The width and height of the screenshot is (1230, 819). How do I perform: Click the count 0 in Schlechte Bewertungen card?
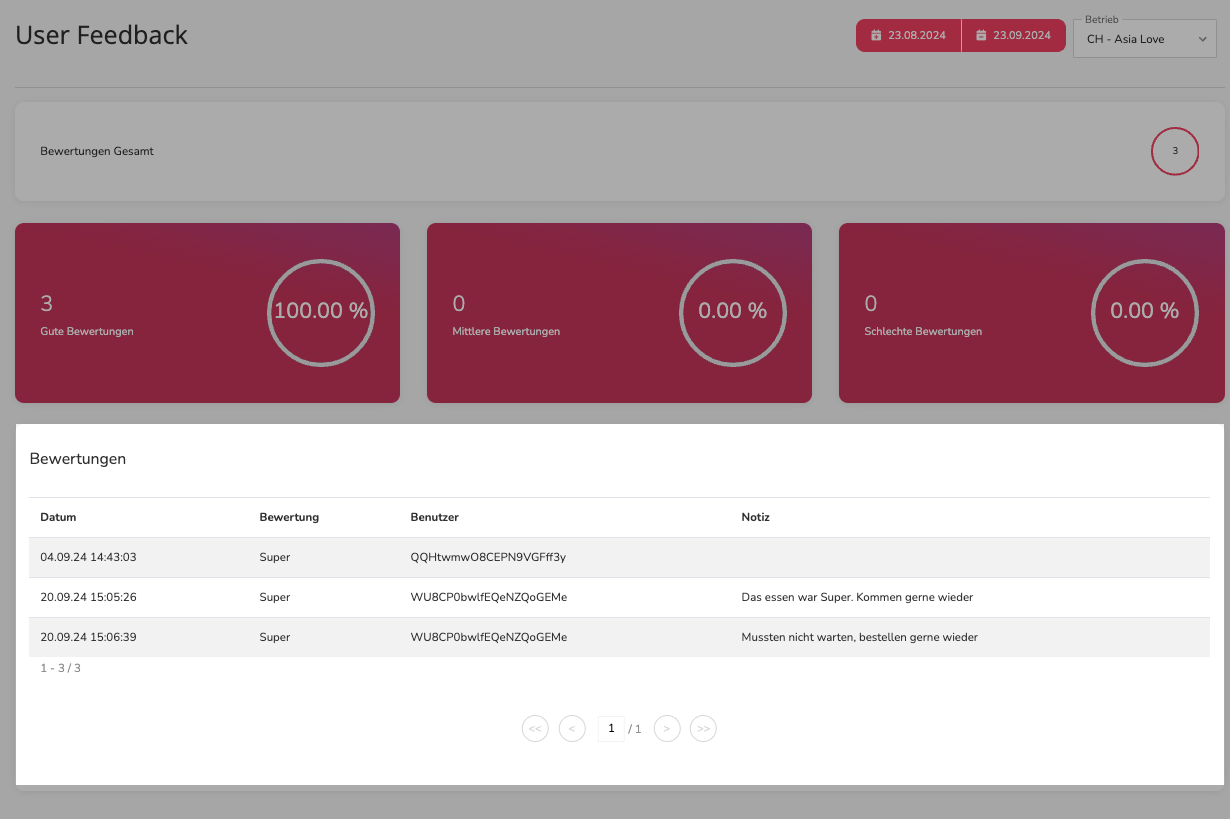871,304
